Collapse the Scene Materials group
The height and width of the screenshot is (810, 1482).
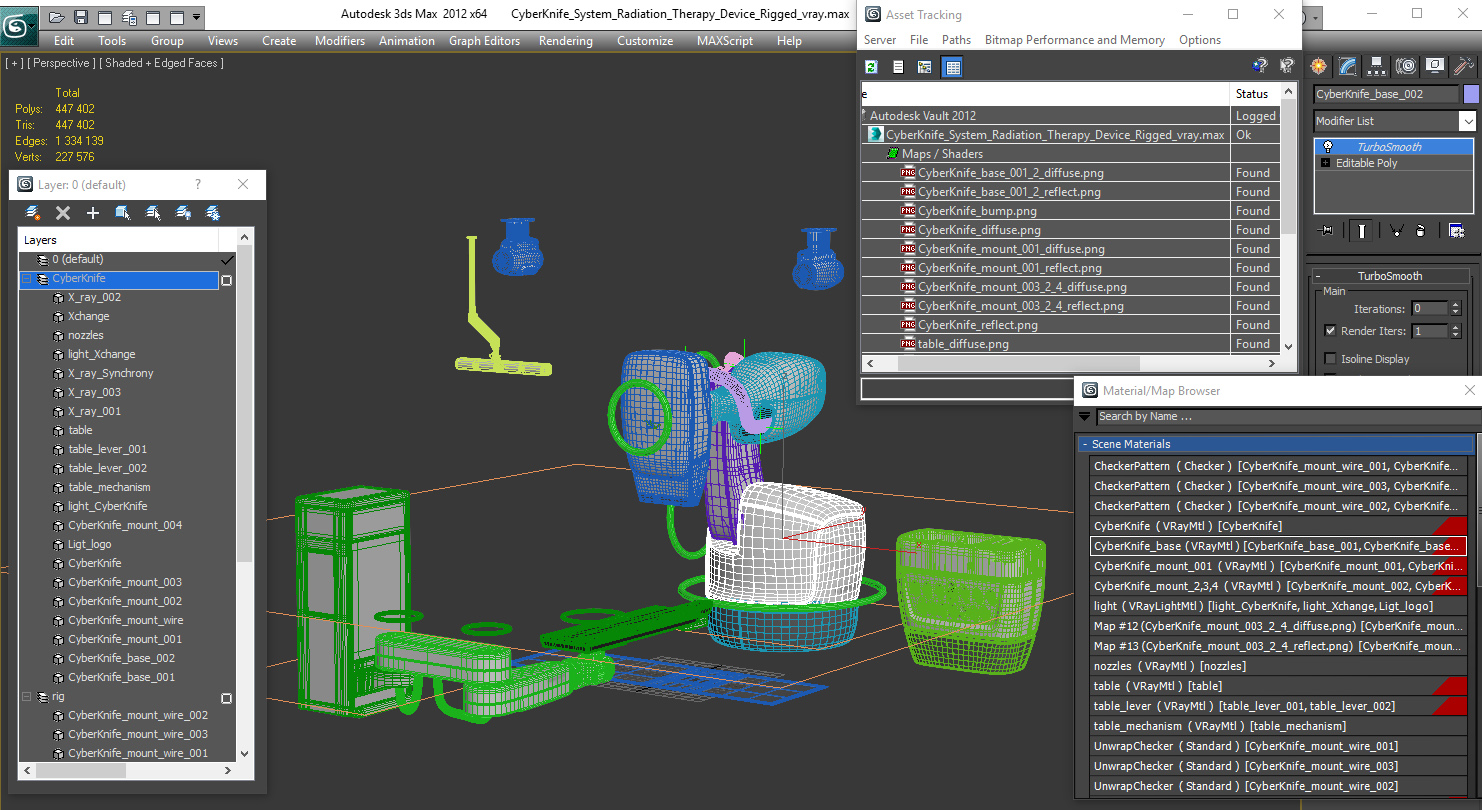point(1085,444)
